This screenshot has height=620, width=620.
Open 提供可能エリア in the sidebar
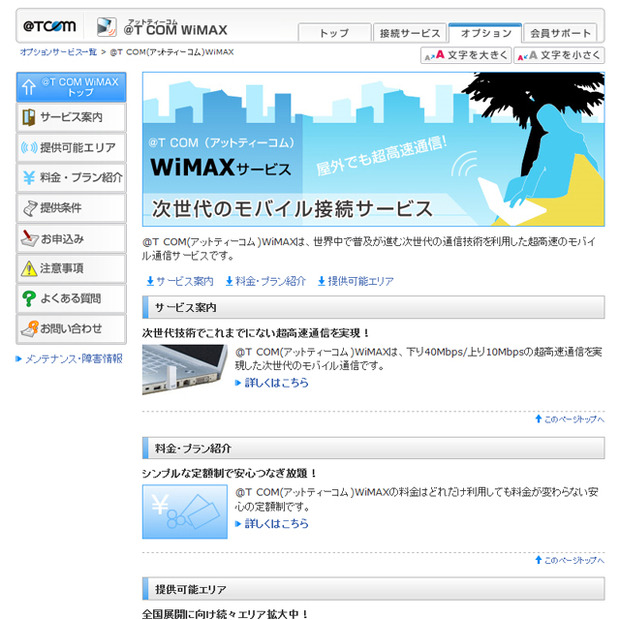71,147
